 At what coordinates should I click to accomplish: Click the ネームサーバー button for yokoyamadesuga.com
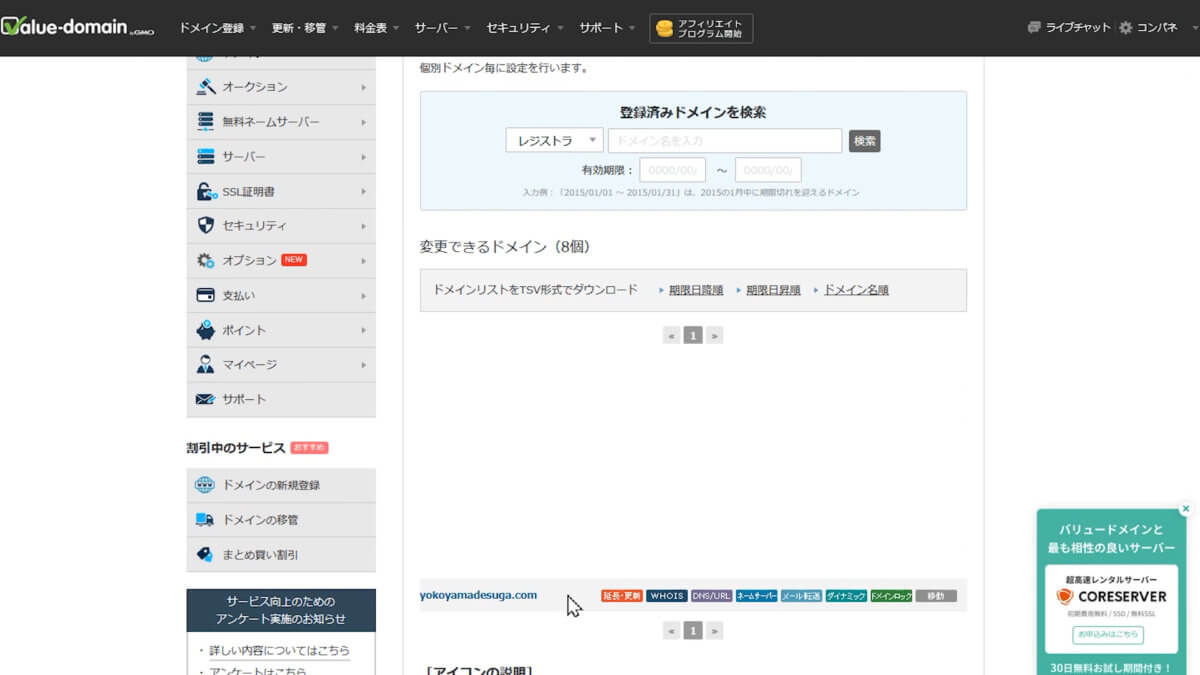pos(757,596)
